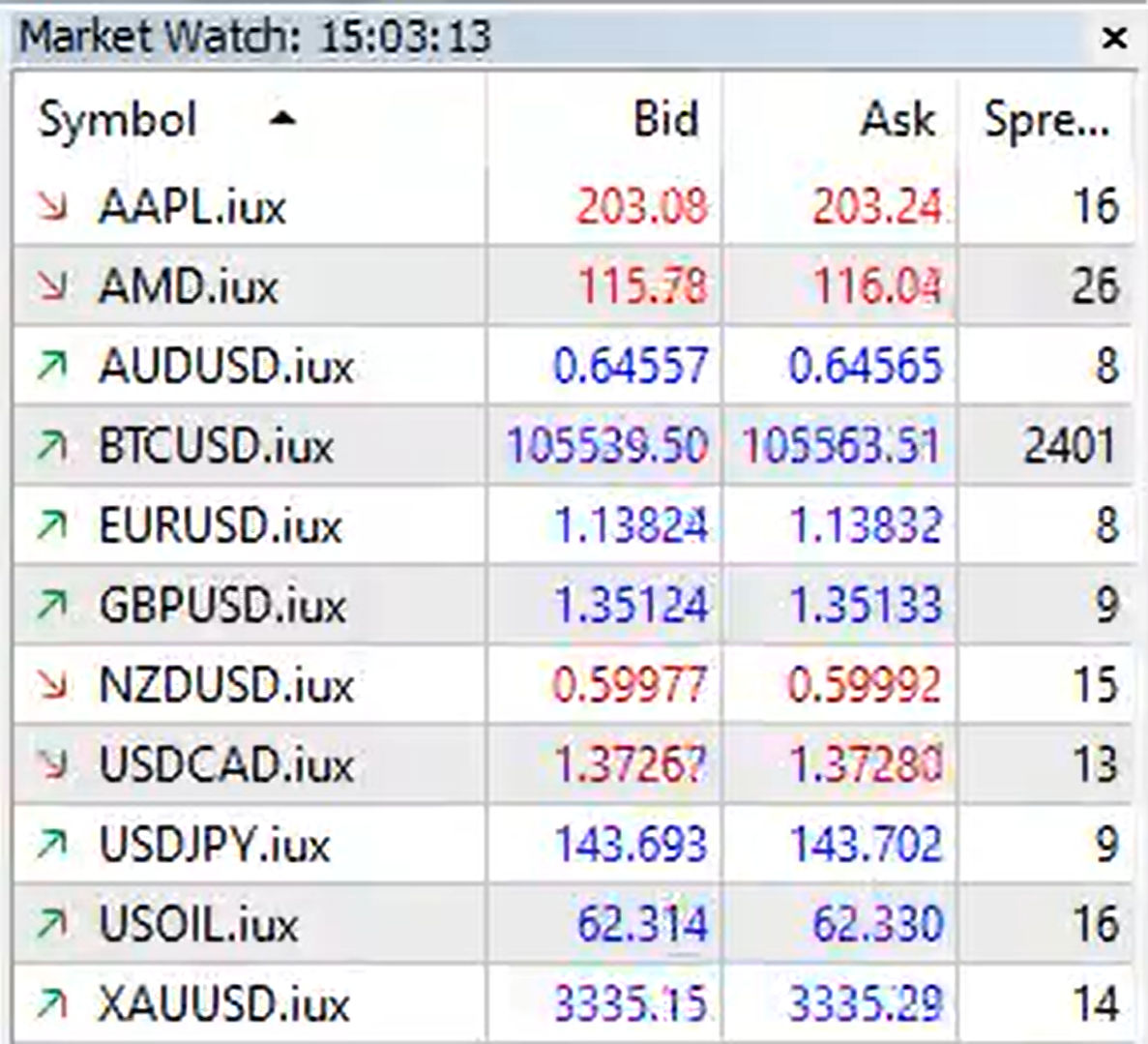Viewport: 1148px width, 1044px height.
Task: Click the AMD ask price 116.04
Action: [878, 286]
